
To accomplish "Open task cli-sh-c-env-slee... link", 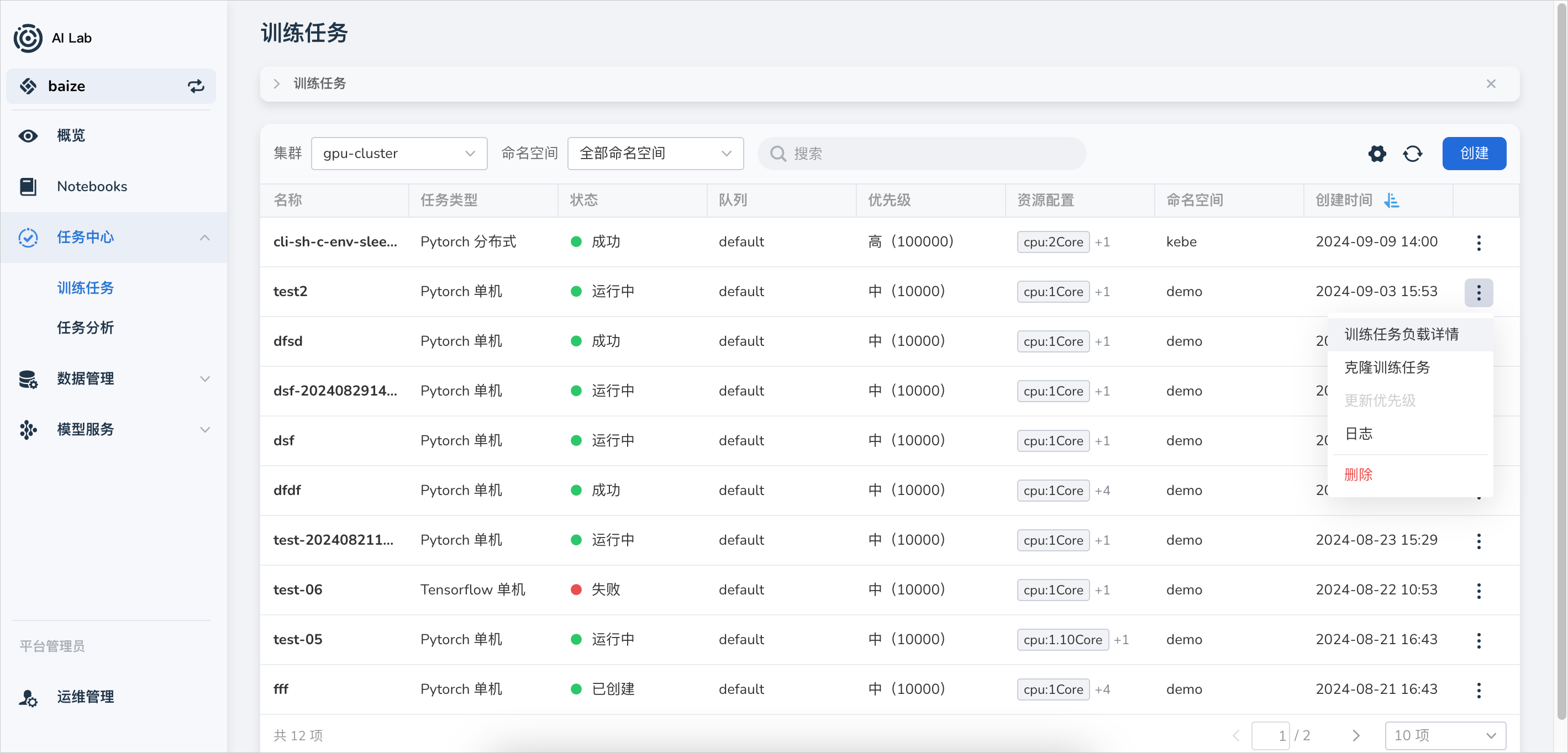I will coord(335,243).
